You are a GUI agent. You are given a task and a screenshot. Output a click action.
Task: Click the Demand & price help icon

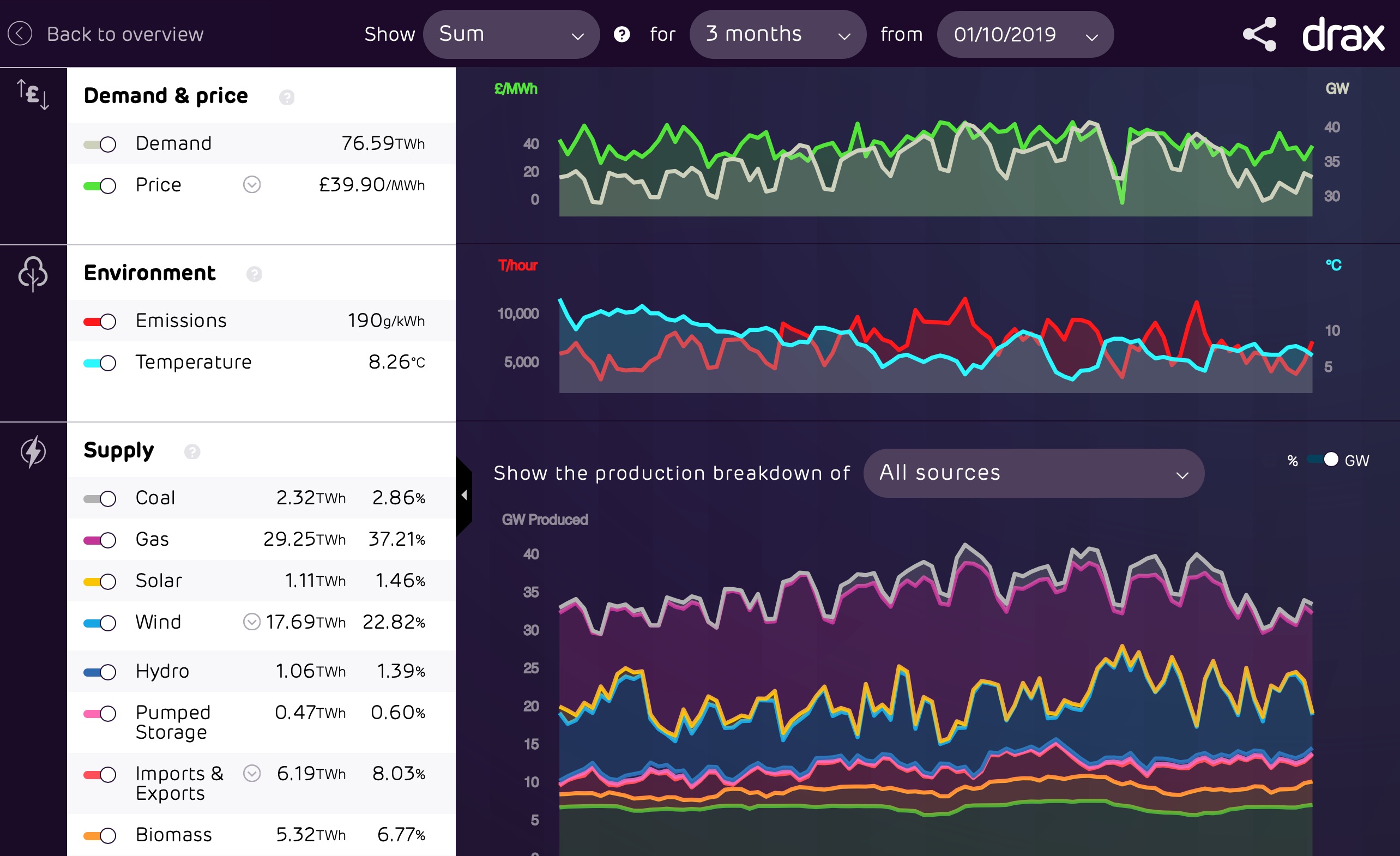(x=287, y=97)
